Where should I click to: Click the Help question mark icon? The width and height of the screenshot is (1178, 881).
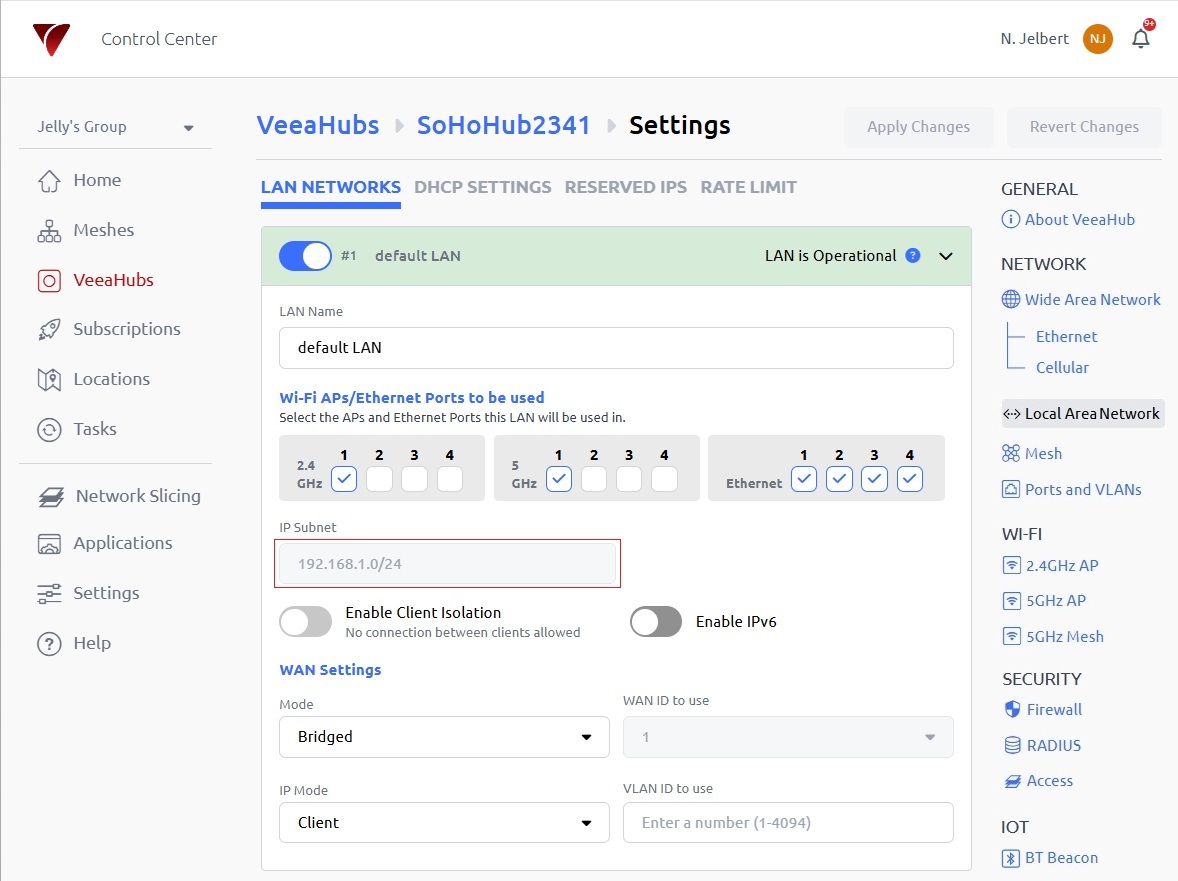coord(50,644)
